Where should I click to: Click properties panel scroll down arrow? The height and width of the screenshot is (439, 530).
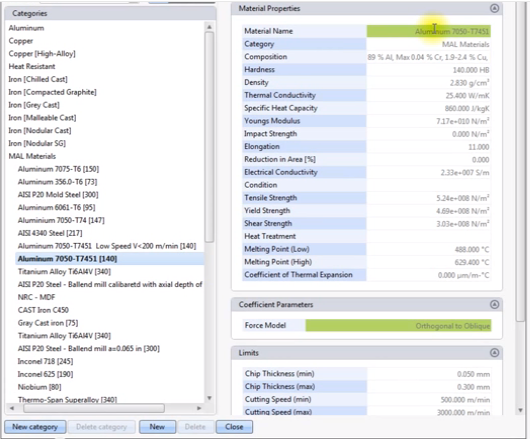(521, 410)
